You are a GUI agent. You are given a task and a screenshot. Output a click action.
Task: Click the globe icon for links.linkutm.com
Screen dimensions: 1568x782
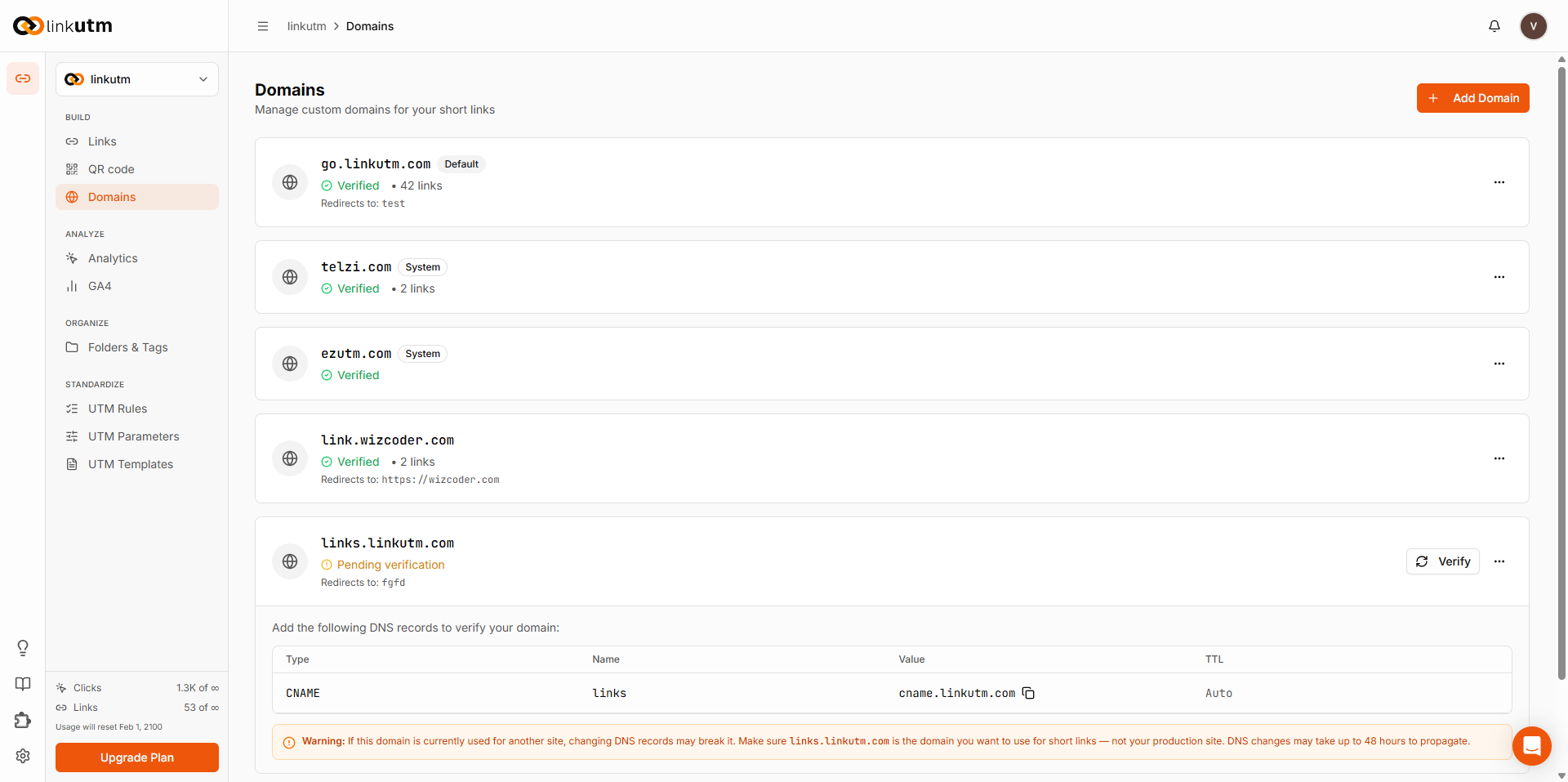(x=290, y=561)
